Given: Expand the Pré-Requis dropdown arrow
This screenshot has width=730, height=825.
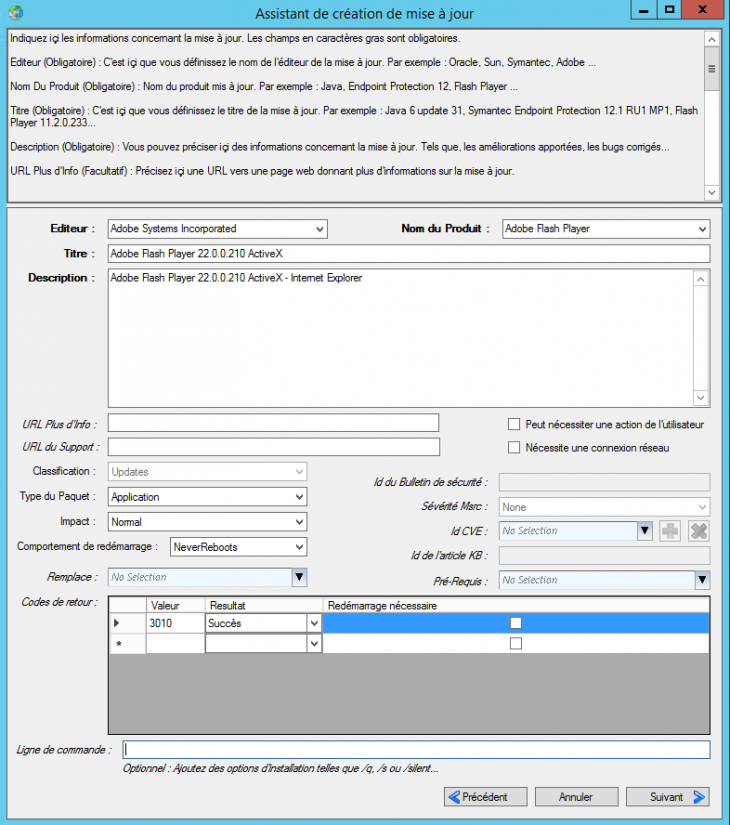Looking at the screenshot, I should pos(702,580).
